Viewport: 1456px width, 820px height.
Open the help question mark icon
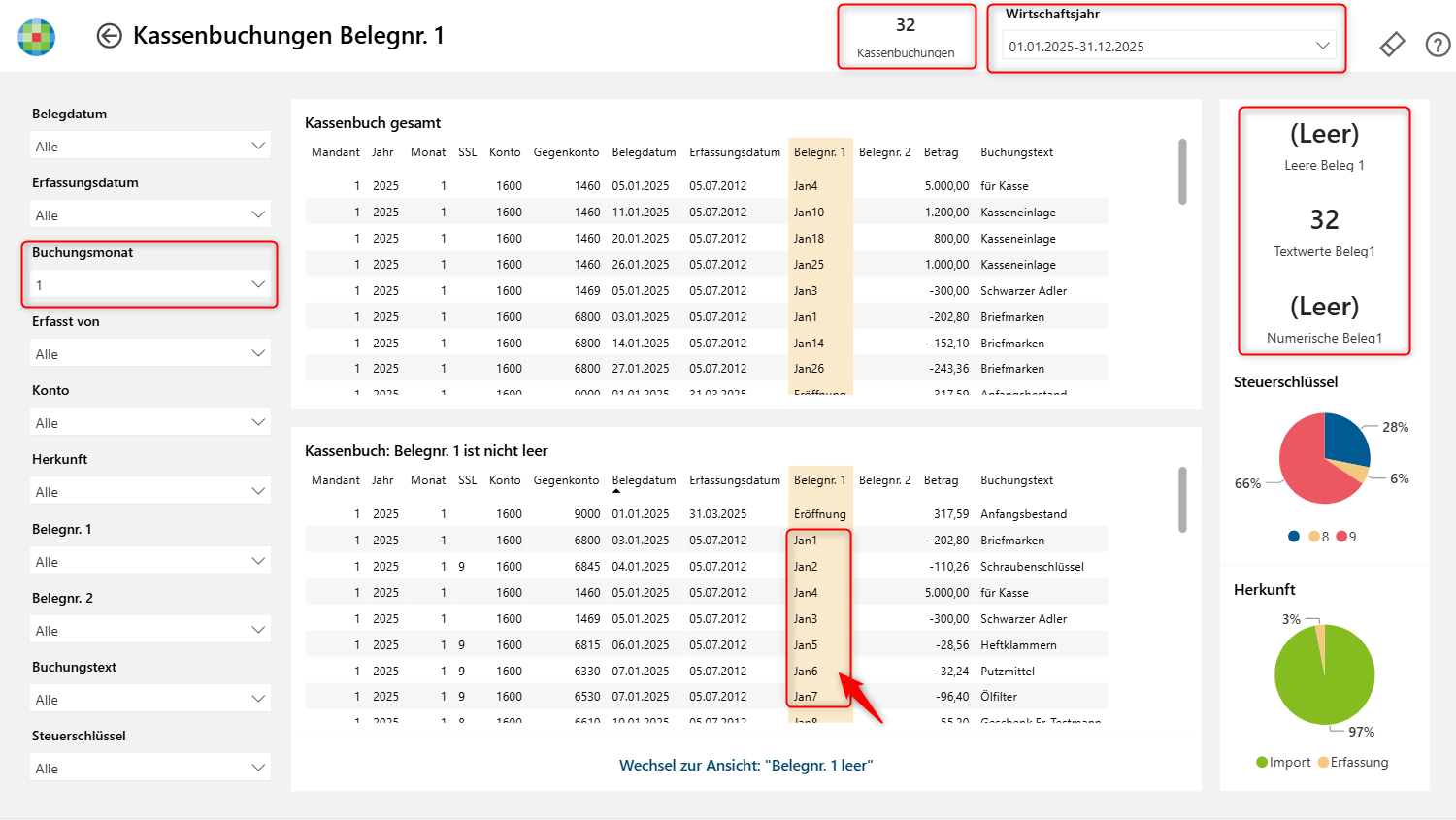pos(1438,45)
